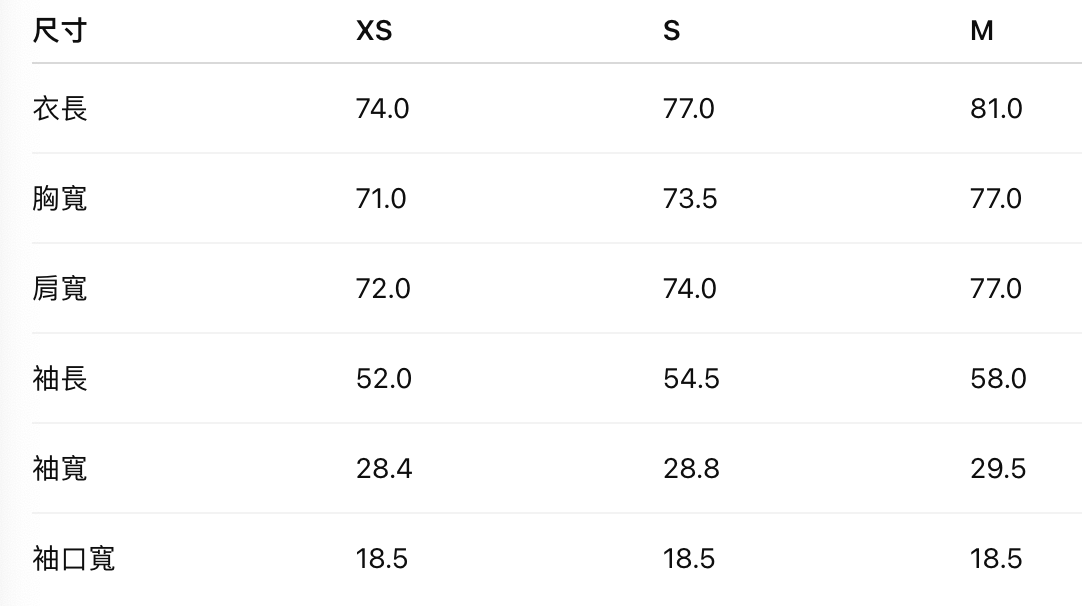
Task: Click the 袖寬 row label
Action: click(60, 468)
